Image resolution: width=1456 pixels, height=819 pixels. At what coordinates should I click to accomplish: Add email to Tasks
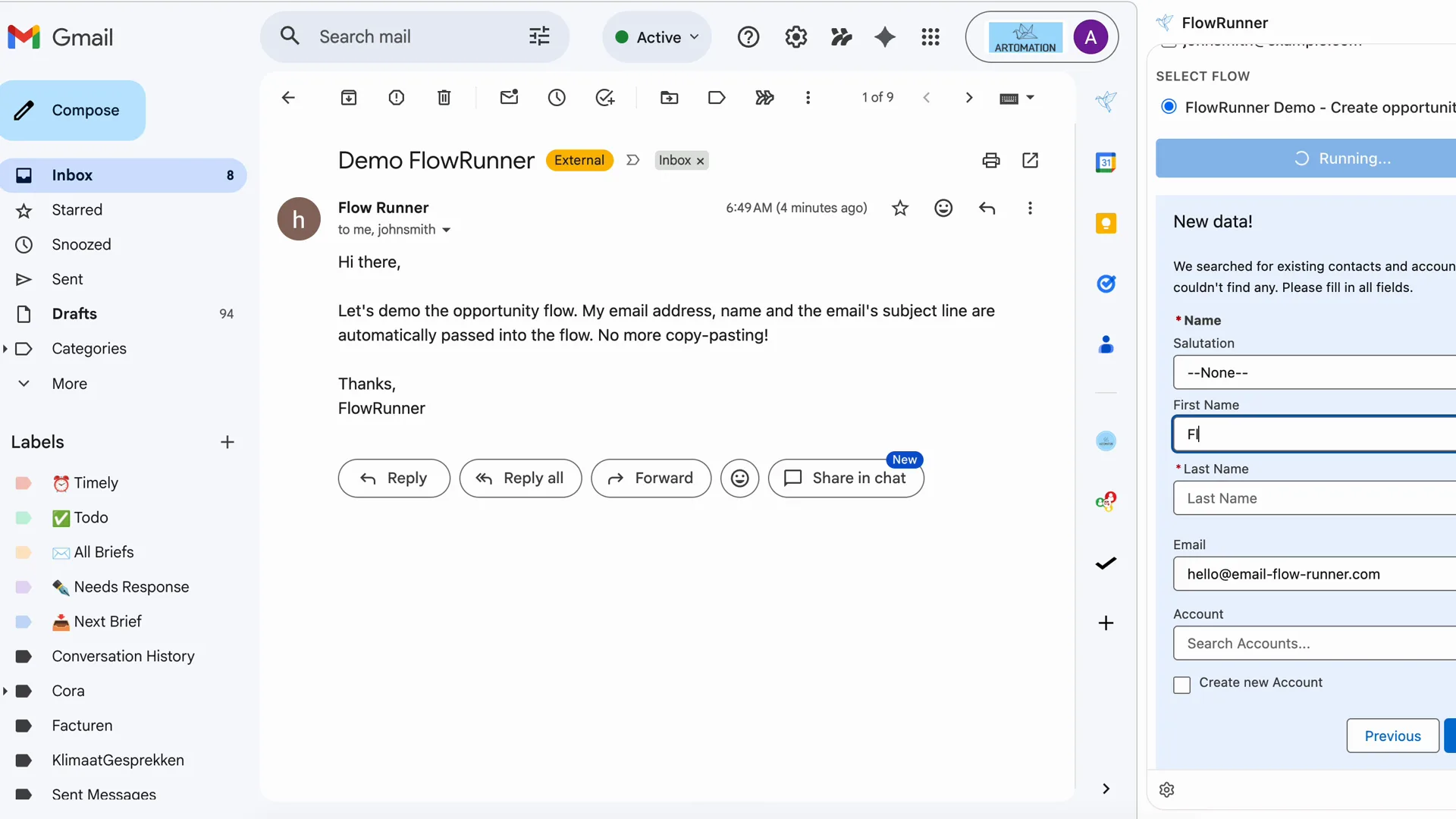[605, 97]
